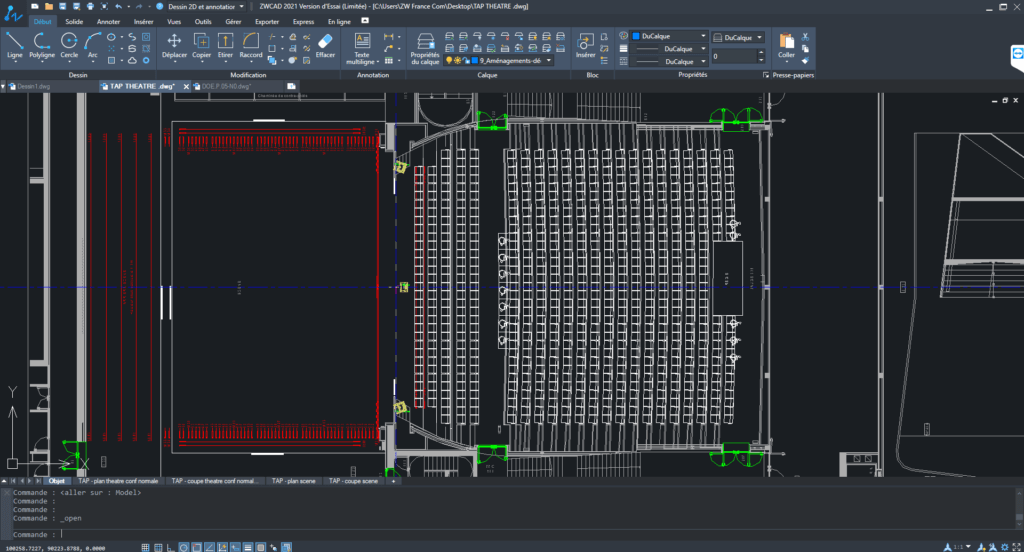Toggle object snap in status bar

pos(197,547)
